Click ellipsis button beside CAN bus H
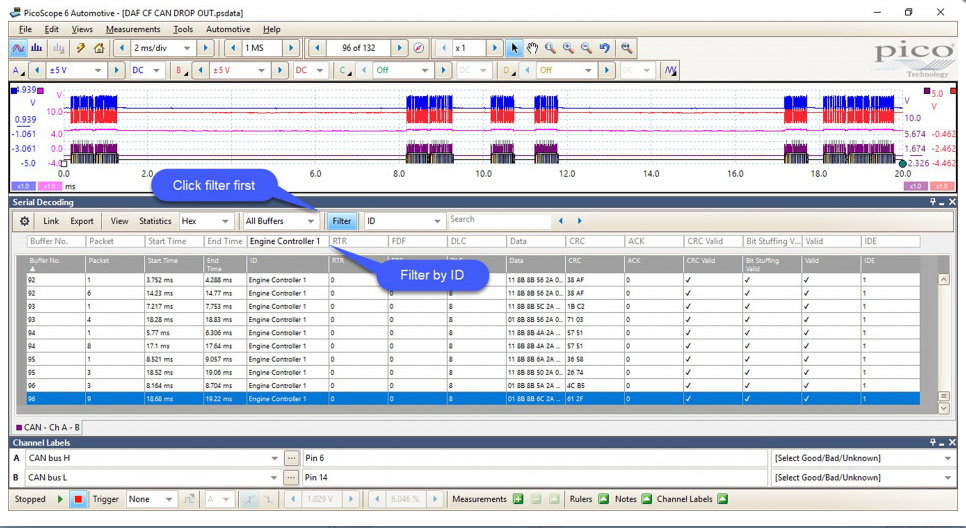966x528 pixels. tap(291, 458)
